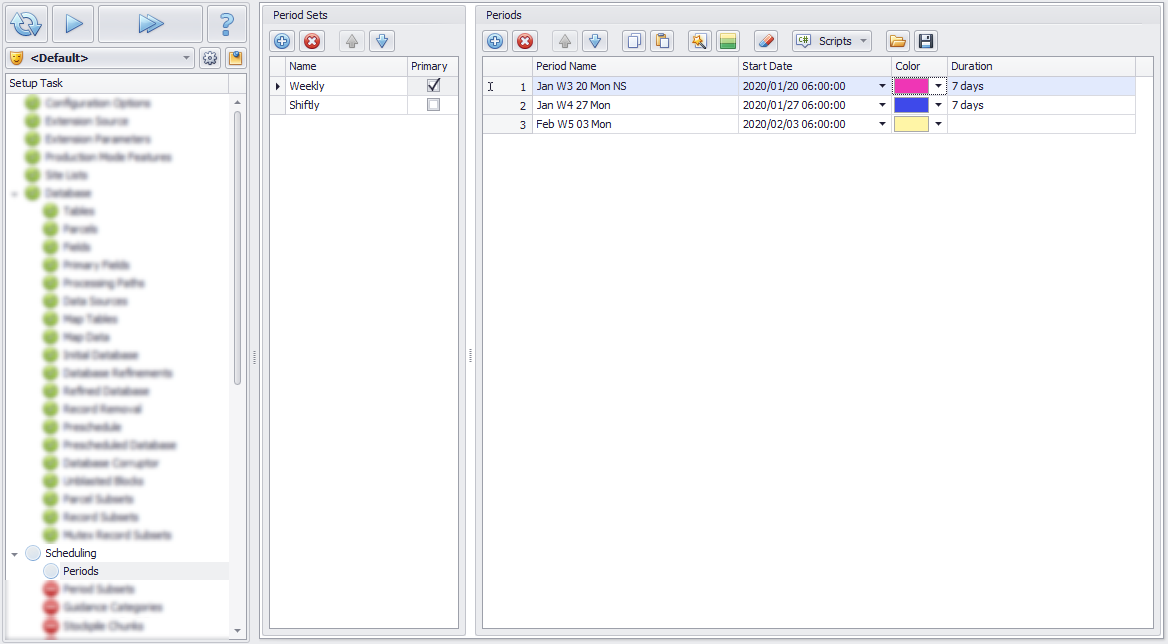The image size is (1168, 644).
Task: Click the save floppy disk icon
Action: pos(926,41)
